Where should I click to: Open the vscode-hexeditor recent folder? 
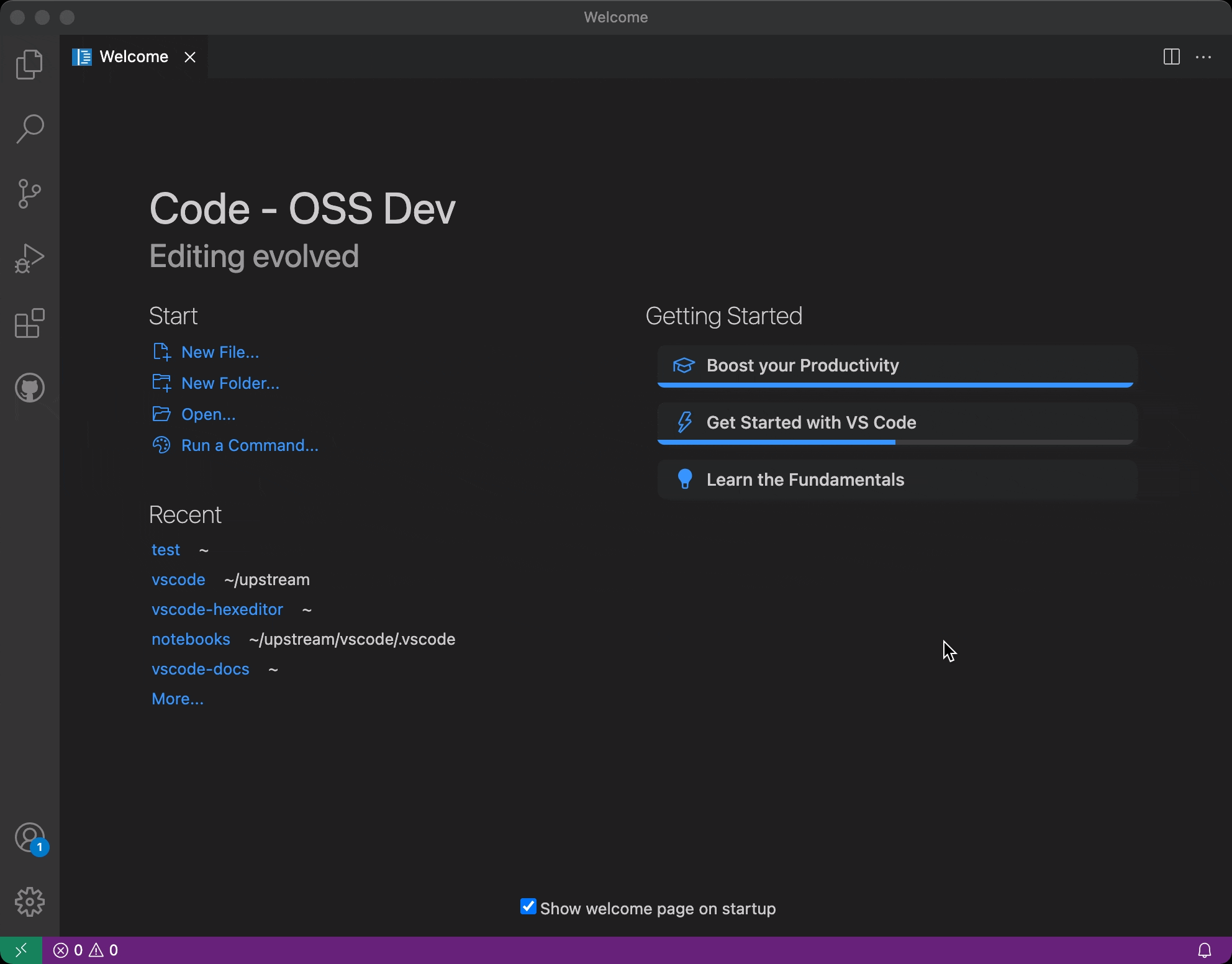click(x=217, y=609)
